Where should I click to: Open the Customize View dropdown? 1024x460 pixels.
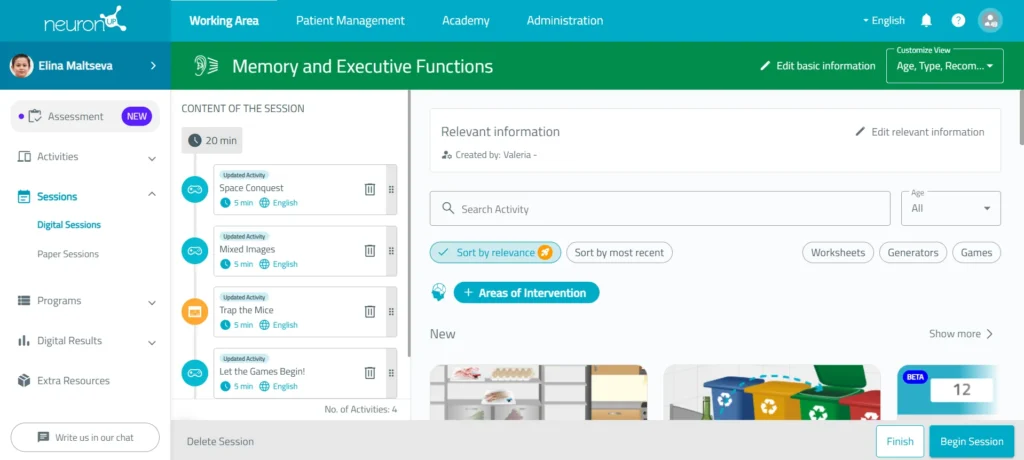tap(944, 66)
